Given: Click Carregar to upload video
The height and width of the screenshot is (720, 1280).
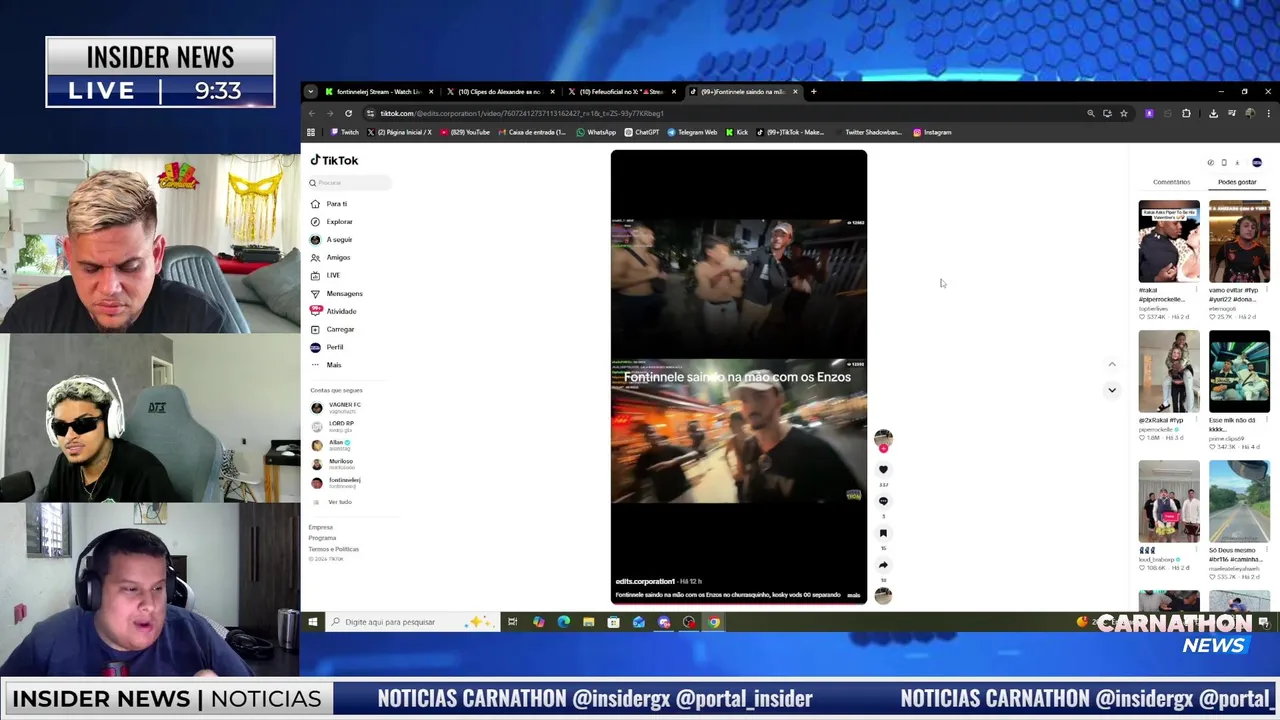Looking at the screenshot, I should pos(333,329).
